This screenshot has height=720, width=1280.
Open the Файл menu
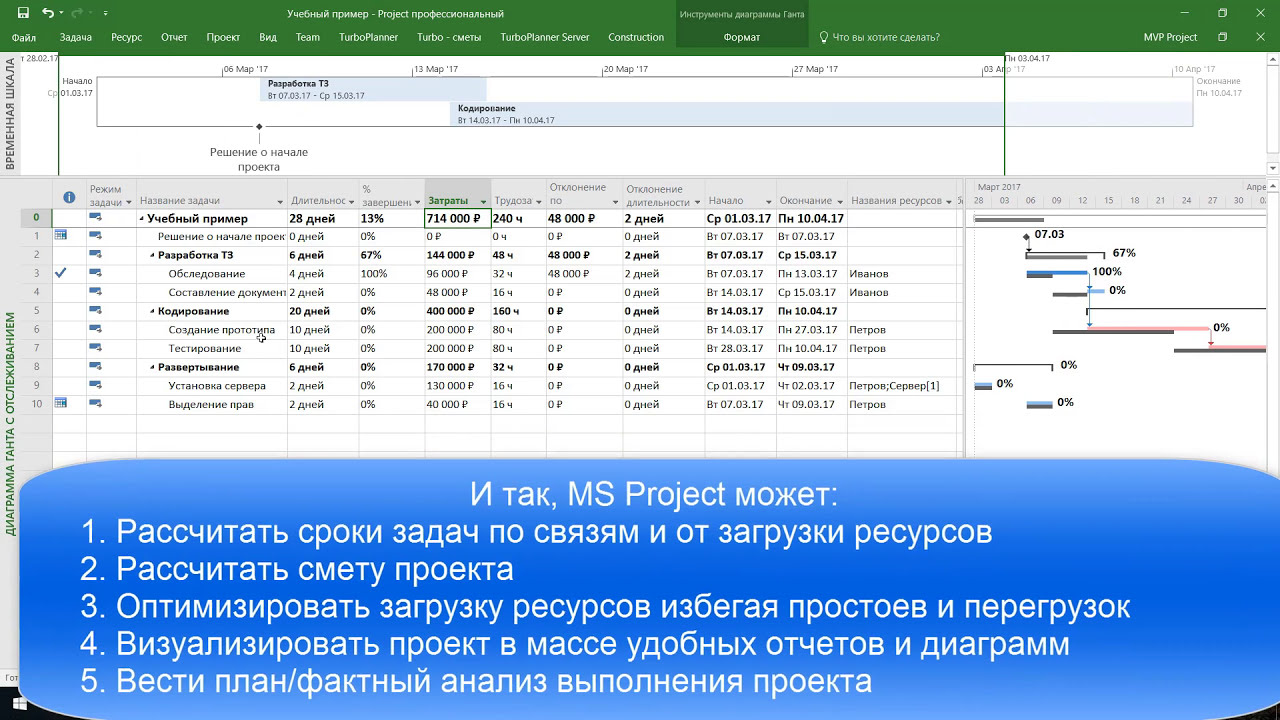point(24,37)
